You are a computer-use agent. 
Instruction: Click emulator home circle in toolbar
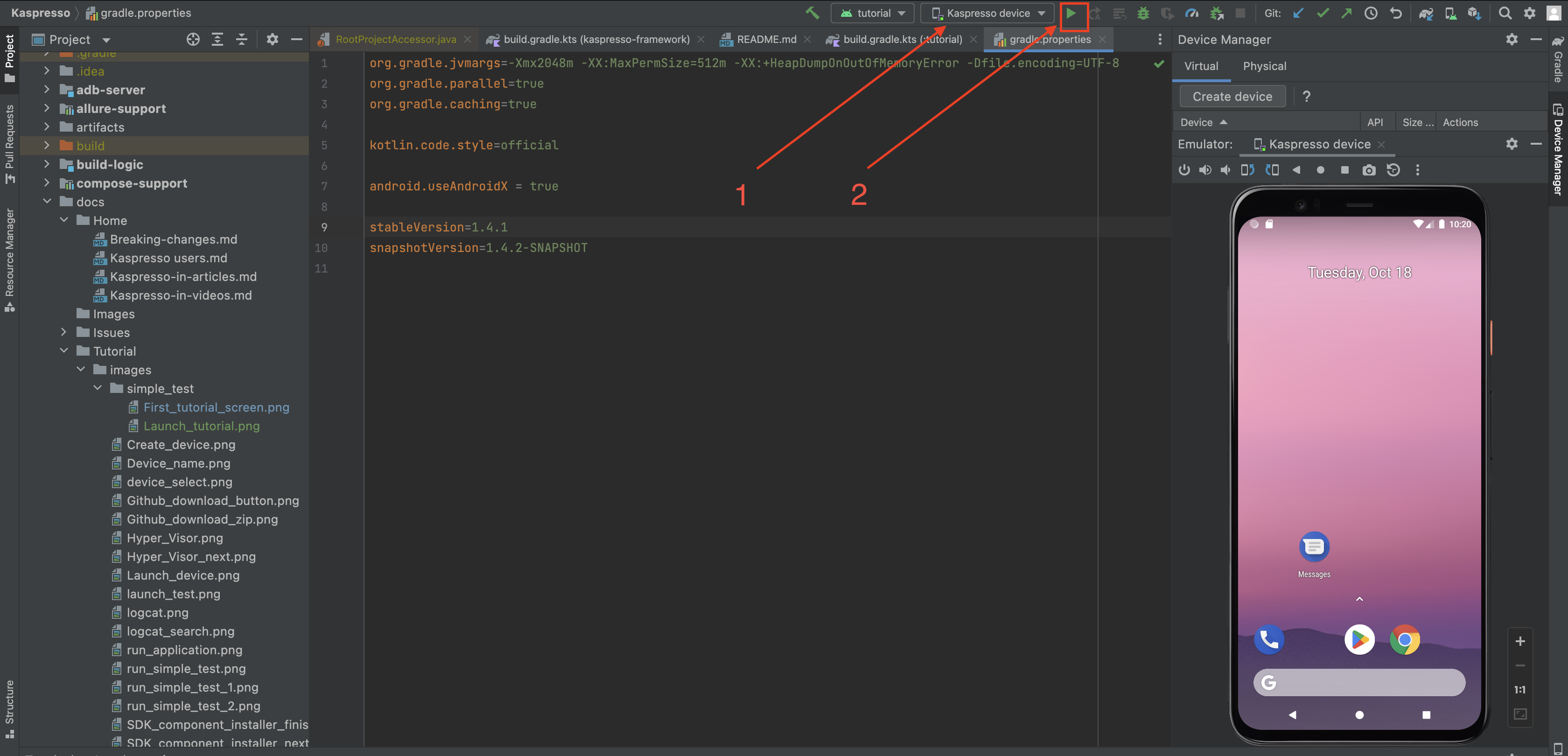(x=1320, y=170)
